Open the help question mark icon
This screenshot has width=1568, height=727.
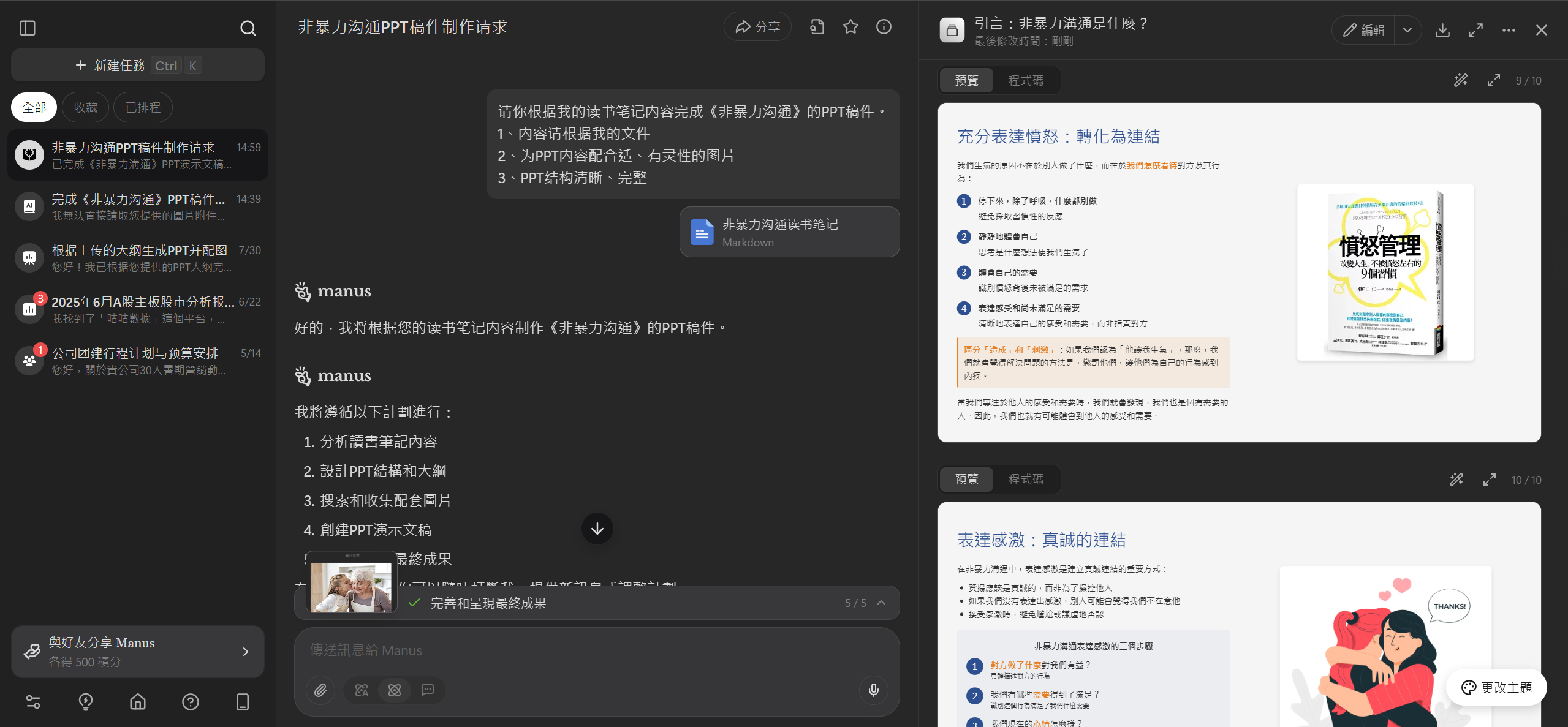click(191, 702)
